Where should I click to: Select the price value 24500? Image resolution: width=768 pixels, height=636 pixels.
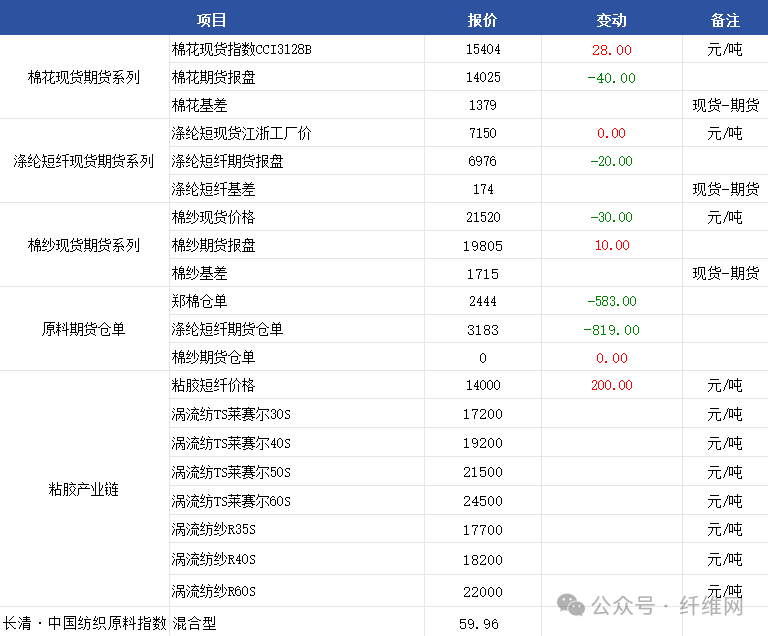coord(483,501)
